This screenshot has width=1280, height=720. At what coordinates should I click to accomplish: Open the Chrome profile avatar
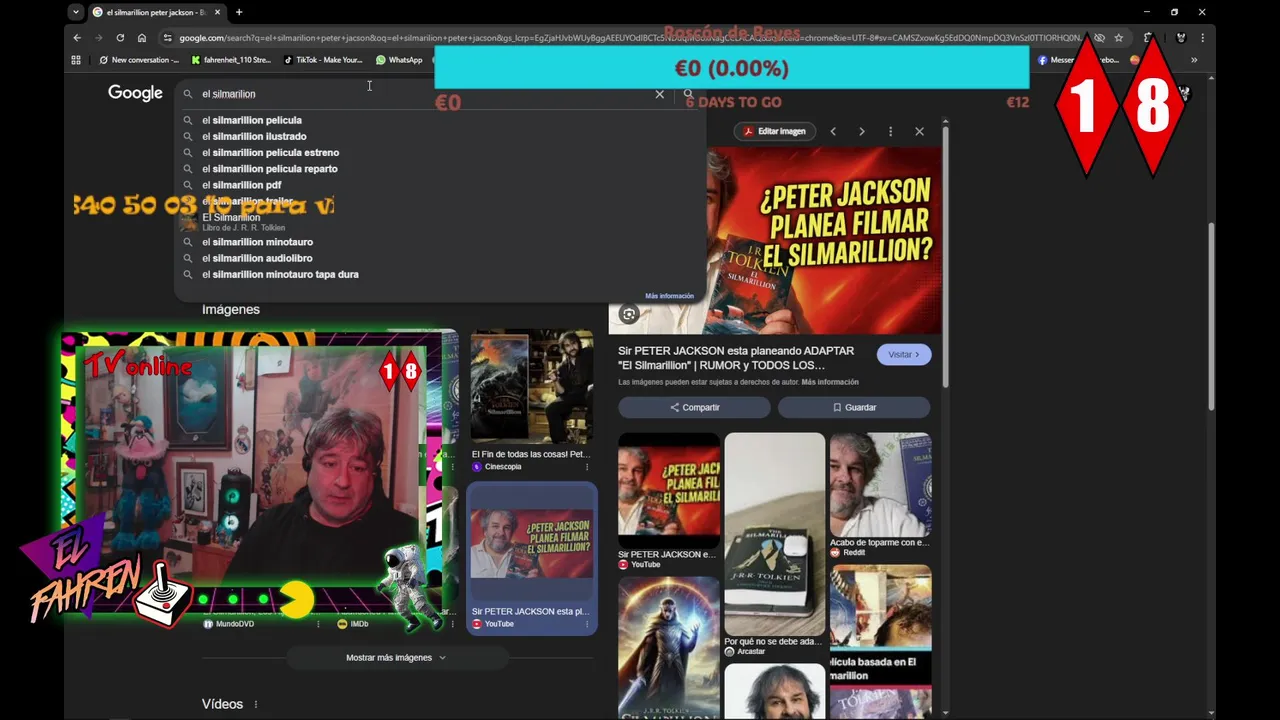click(x=1181, y=38)
